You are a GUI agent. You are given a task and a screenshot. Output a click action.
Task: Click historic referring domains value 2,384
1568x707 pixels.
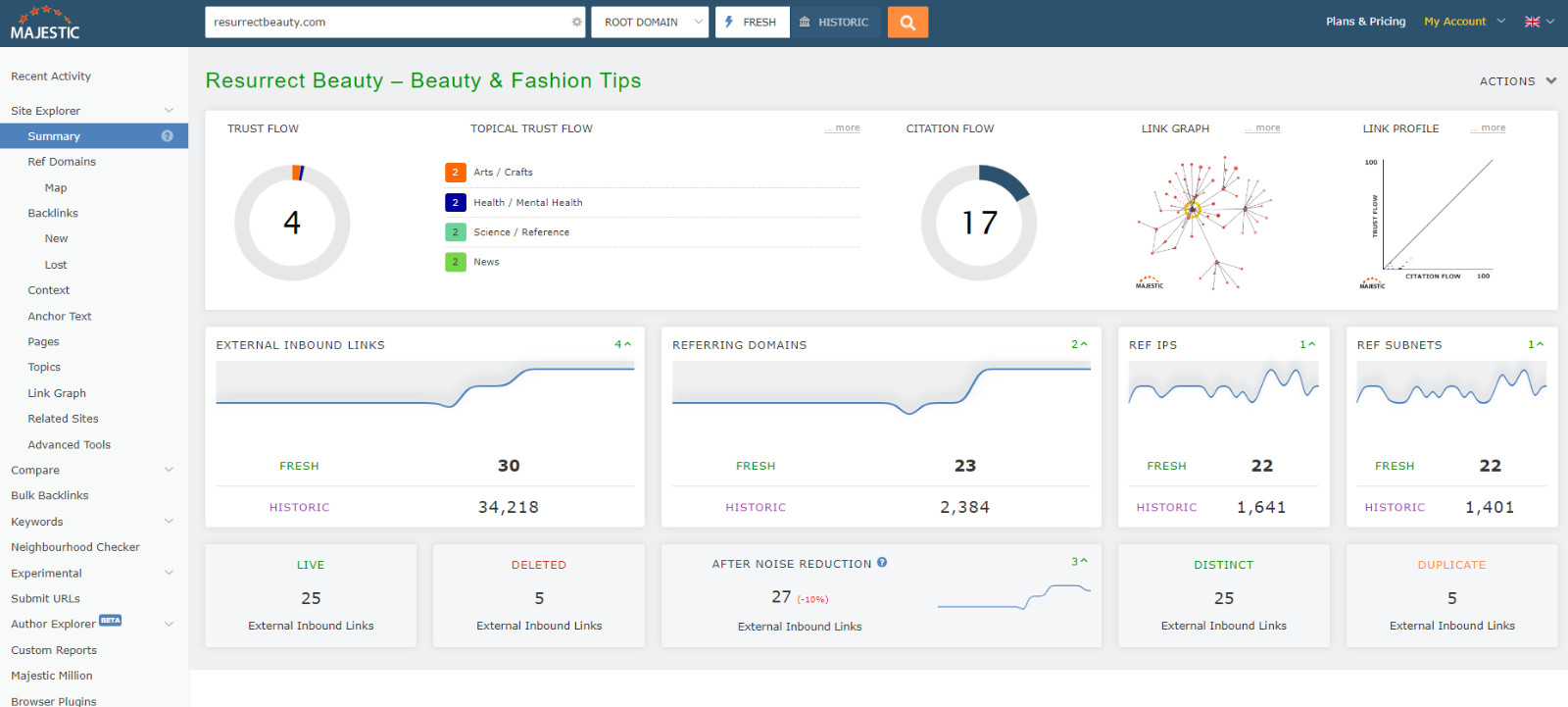[965, 507]
